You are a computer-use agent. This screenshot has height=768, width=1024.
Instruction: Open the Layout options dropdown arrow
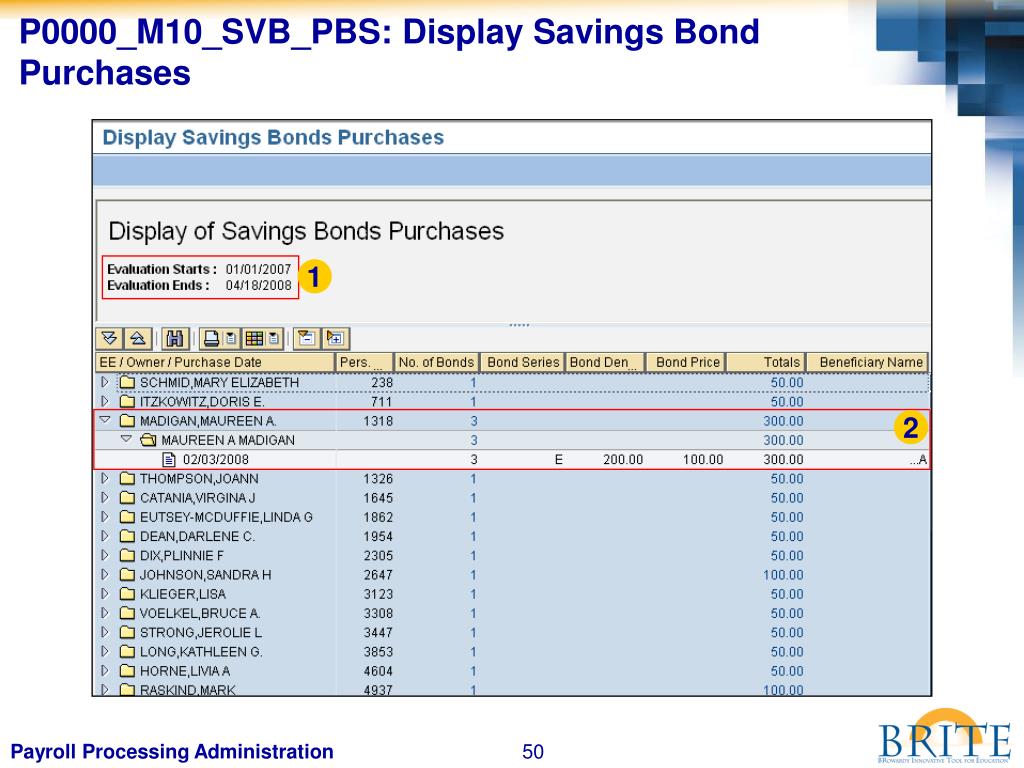click(x=274, y=338)
